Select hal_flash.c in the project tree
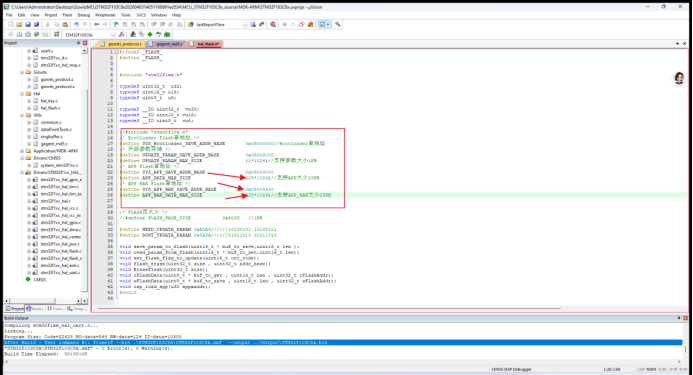This screenshot has width=693, height=375. (50, 108)
